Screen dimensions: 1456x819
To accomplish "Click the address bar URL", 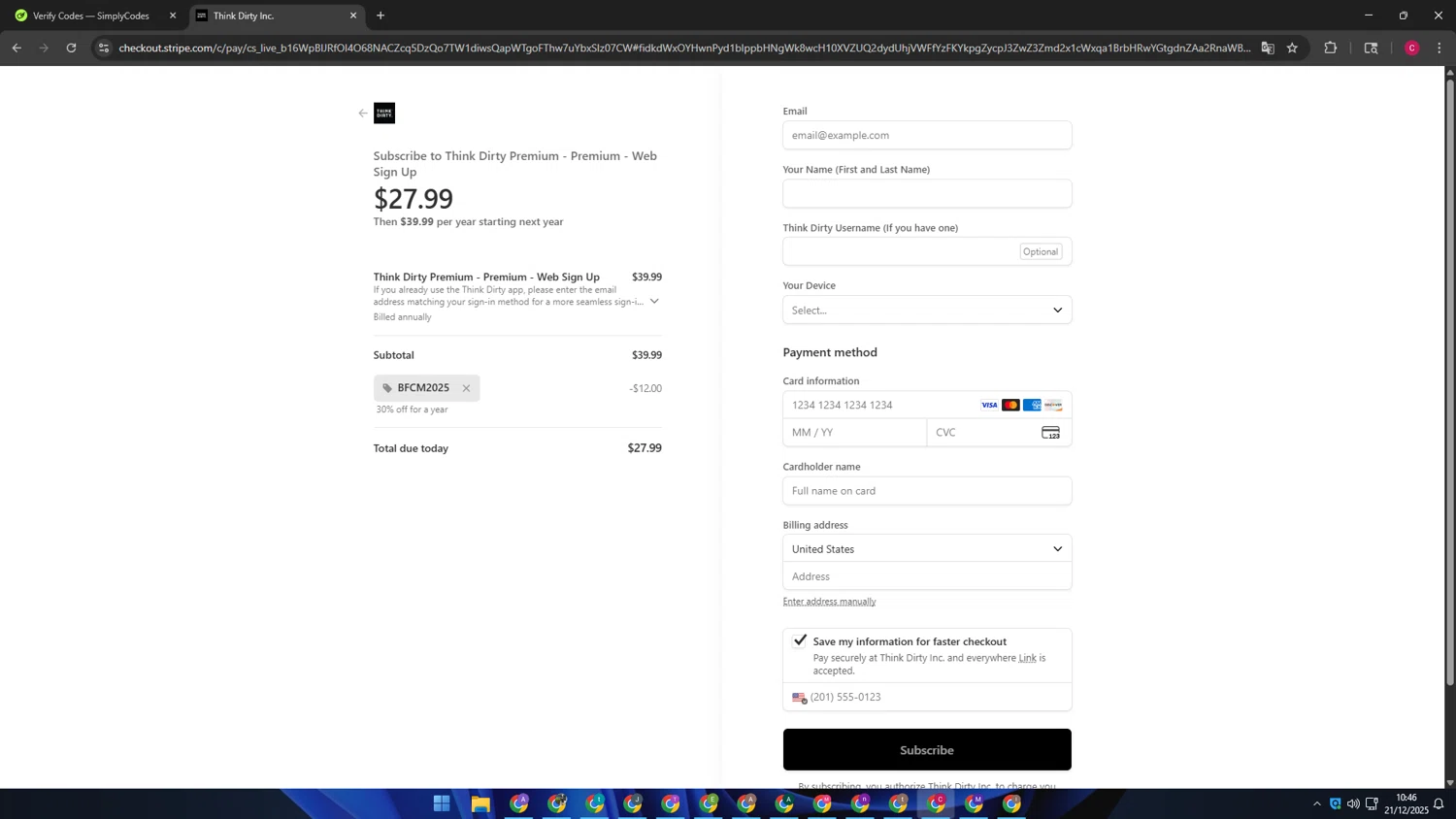I will click(684, 48).
